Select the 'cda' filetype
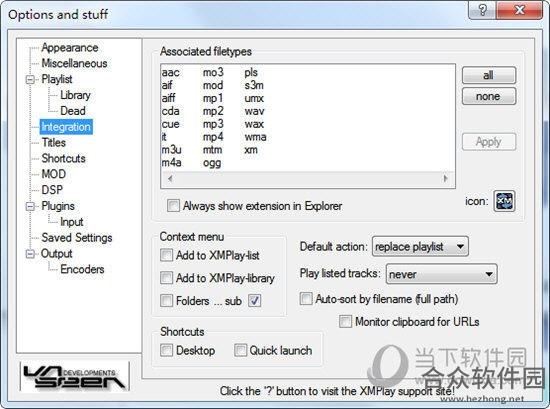Image resolution: width=550 pixels, height=409 pixels. 170,111
